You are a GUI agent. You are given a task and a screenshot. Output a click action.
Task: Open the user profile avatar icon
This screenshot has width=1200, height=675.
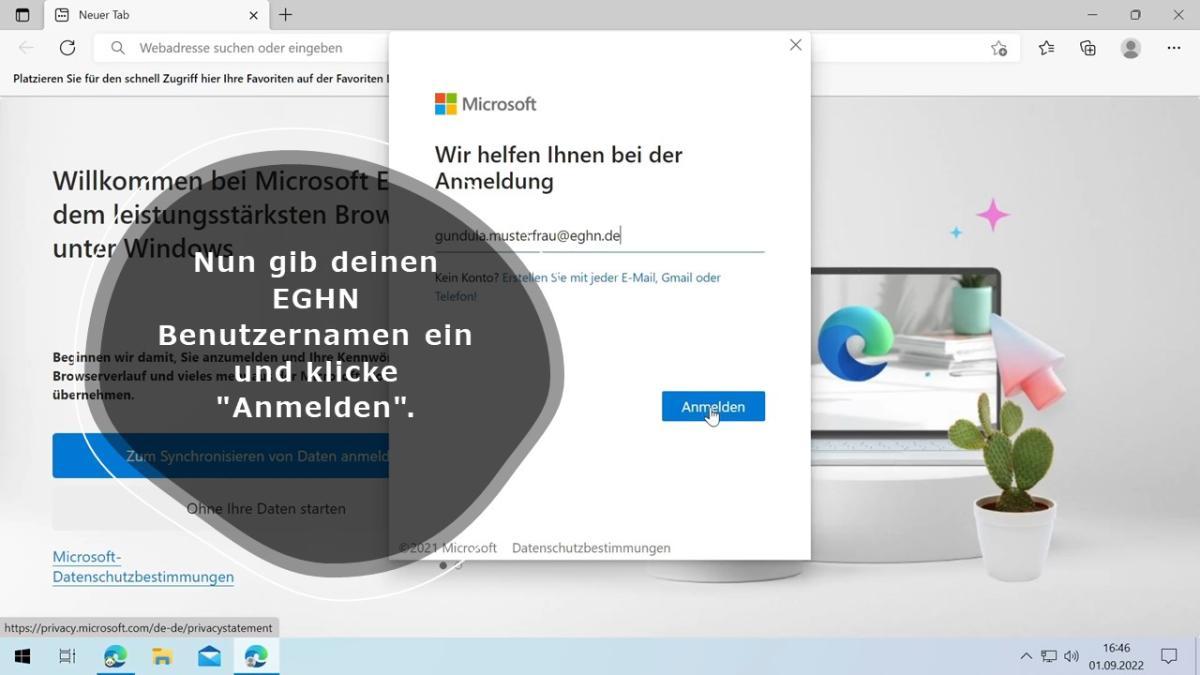coord(1131,48)
